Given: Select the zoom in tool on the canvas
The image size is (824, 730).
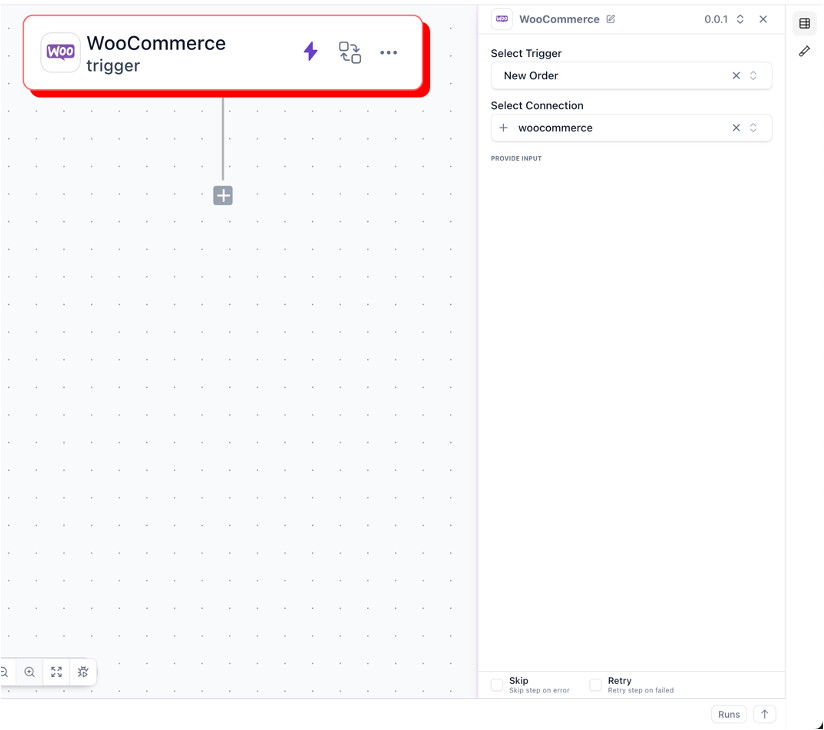Looking at the screenshot, I should [29, 672].
